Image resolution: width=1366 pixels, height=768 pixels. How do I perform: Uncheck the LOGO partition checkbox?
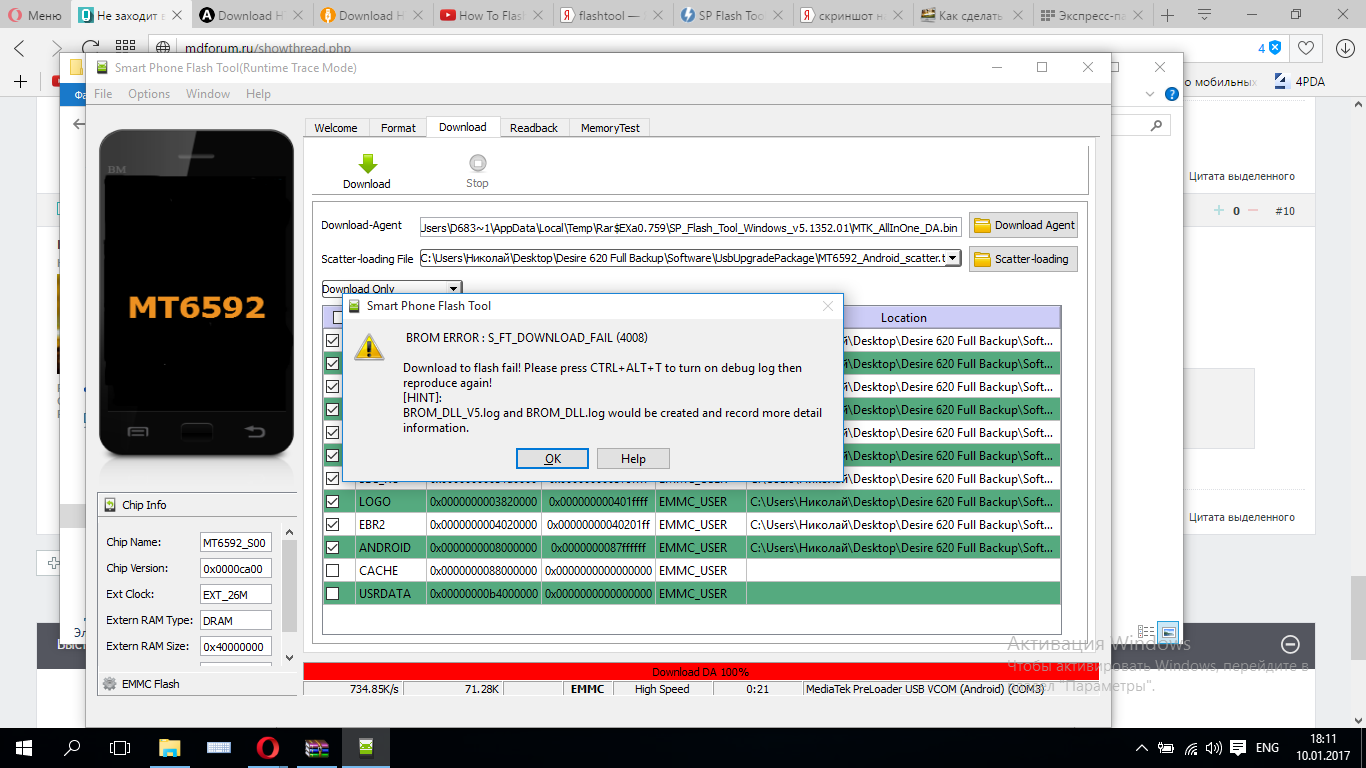333,501
